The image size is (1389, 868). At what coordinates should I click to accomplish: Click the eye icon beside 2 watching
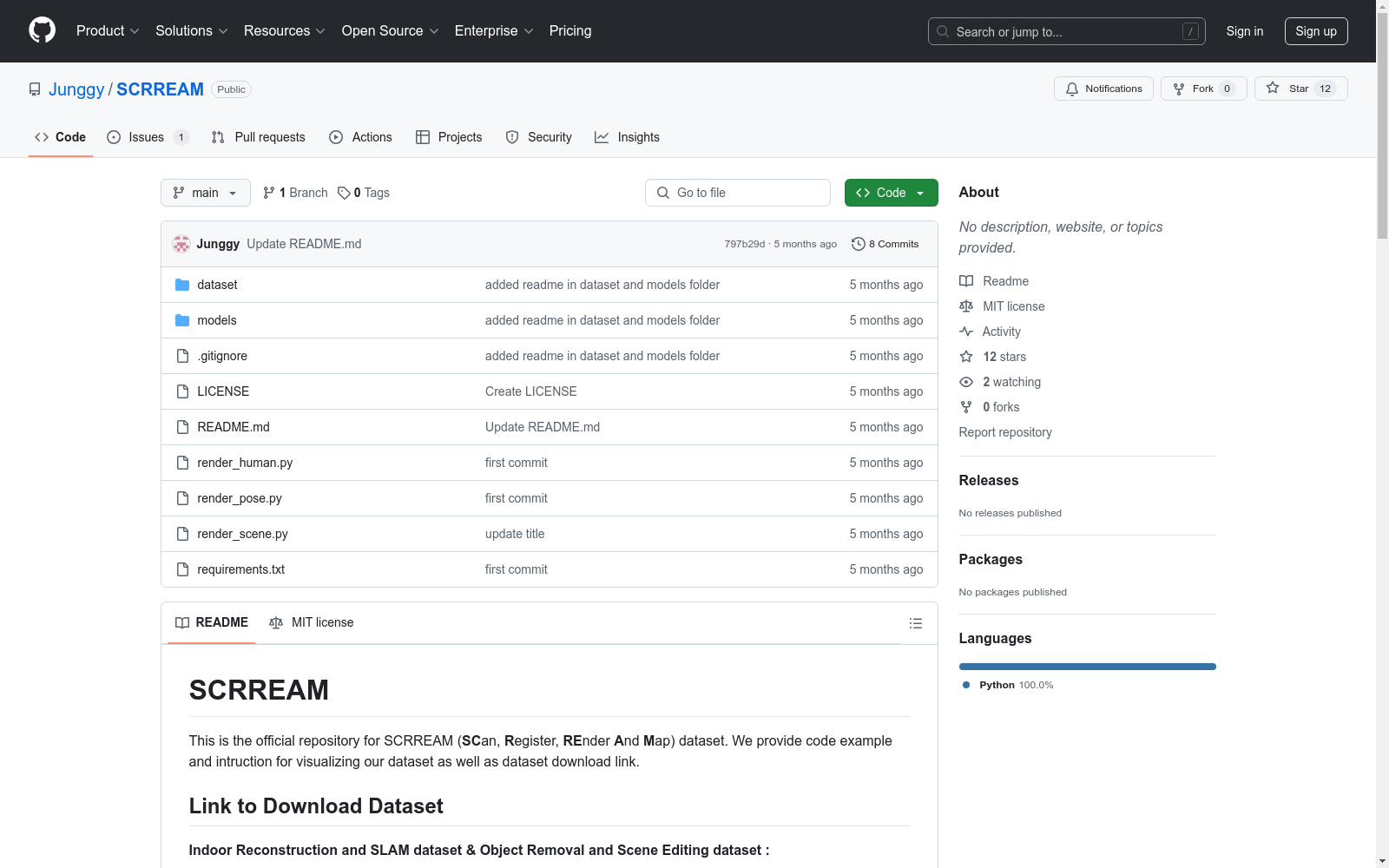[966, 382]
